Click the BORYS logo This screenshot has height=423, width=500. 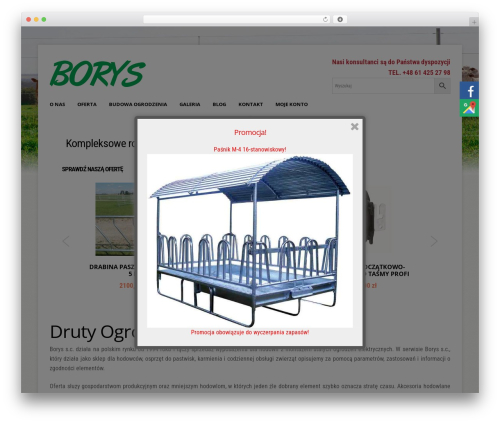pos(97,73)
